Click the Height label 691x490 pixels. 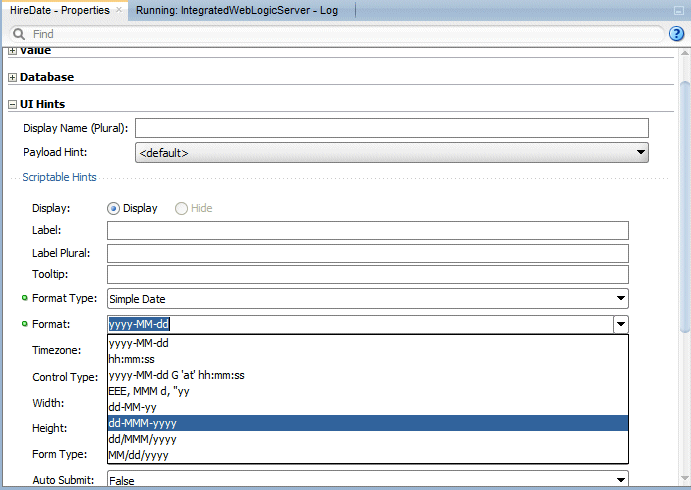49,428
